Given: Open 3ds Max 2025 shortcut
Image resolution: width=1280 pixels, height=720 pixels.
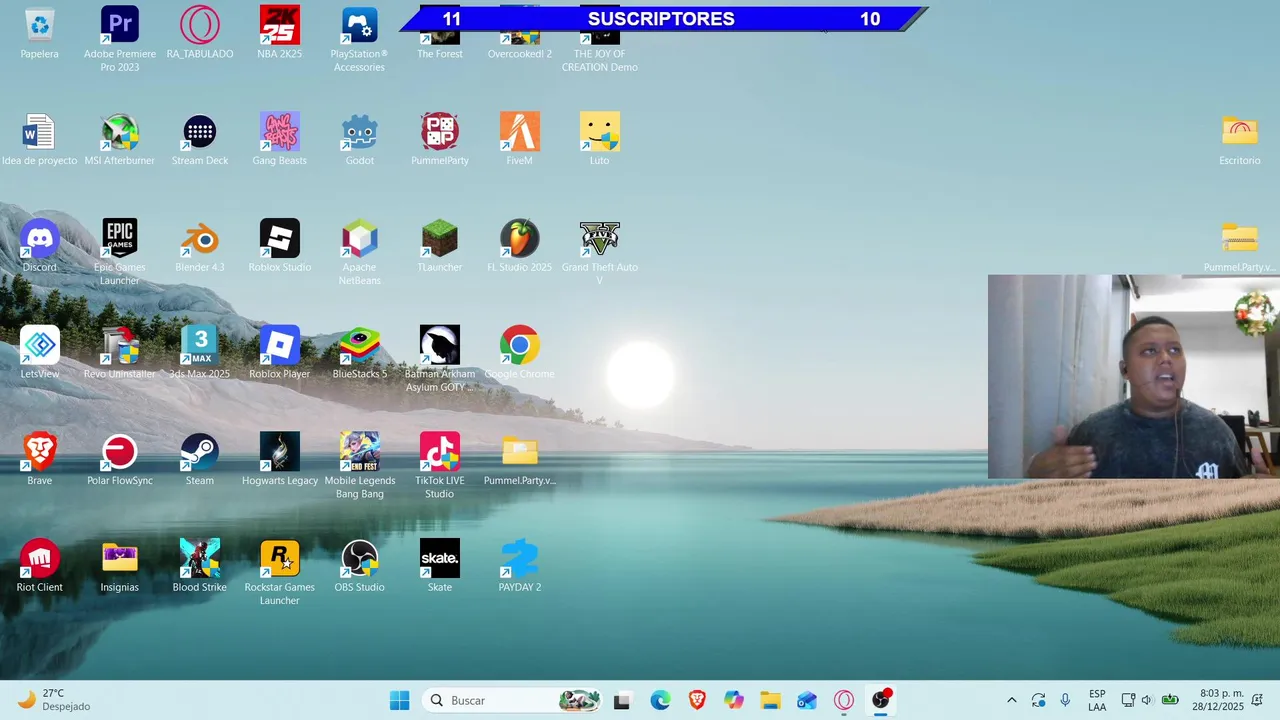Looking at the screenshot, I should (200, 346).
